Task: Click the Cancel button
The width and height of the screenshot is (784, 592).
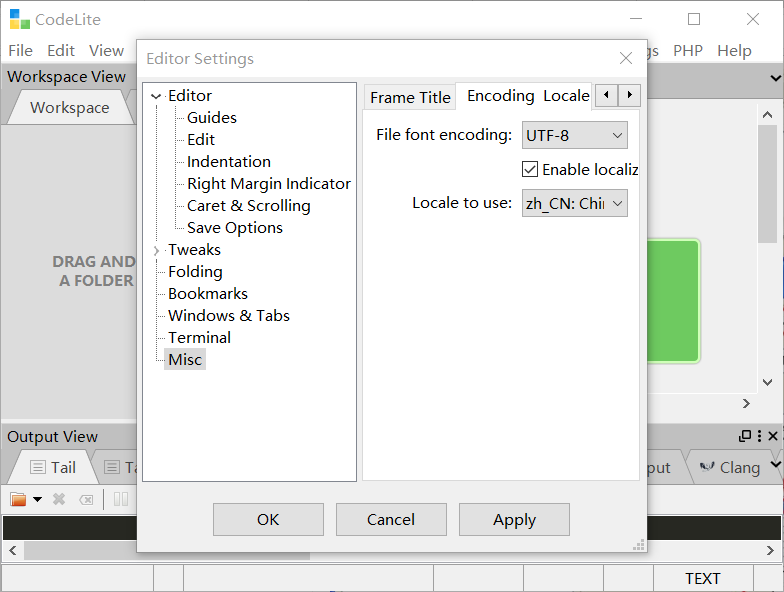Action: point(391,520)
